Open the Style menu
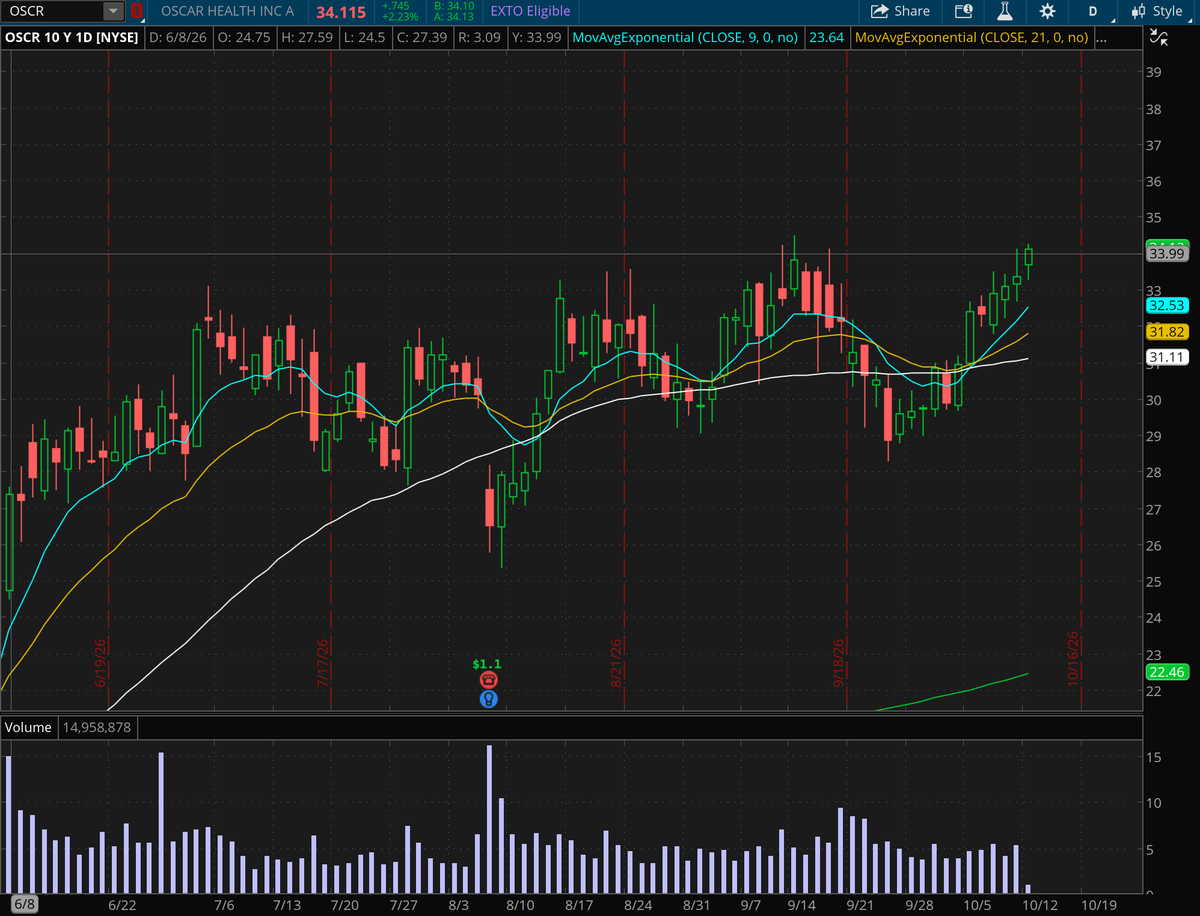This screenshot has width=1200, height=916. tap(1156, 11)
